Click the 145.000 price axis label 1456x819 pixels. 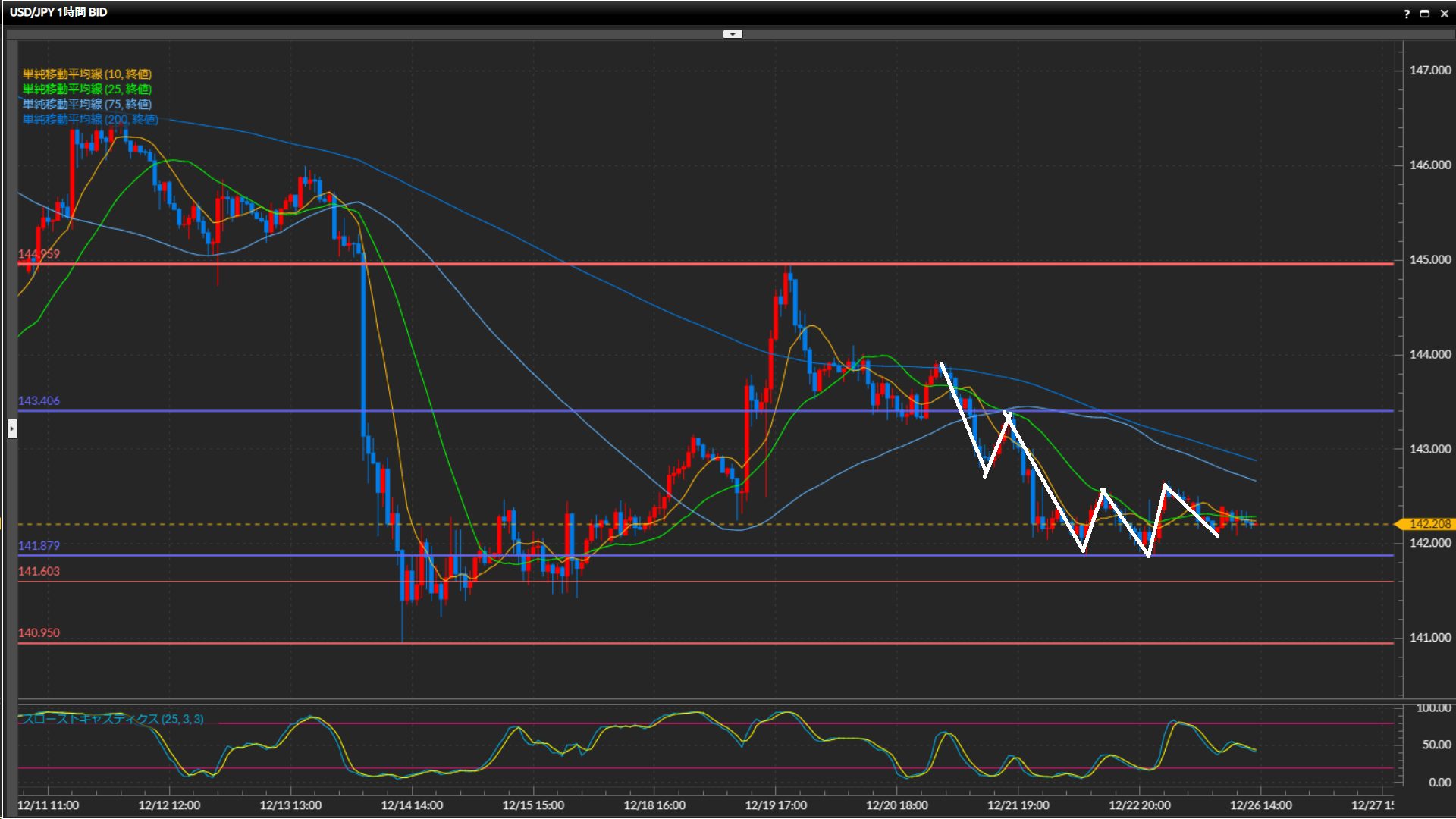tap(1429, 259)
